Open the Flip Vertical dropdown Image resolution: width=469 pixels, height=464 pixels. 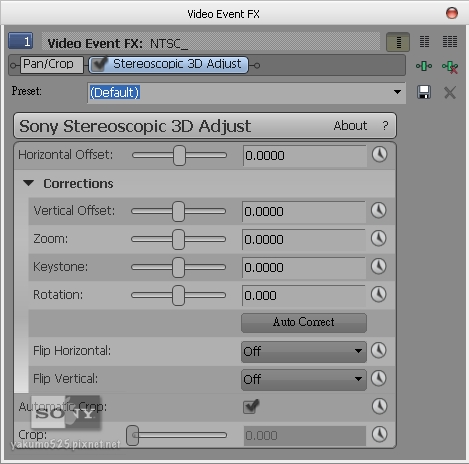tap(304, 379)
